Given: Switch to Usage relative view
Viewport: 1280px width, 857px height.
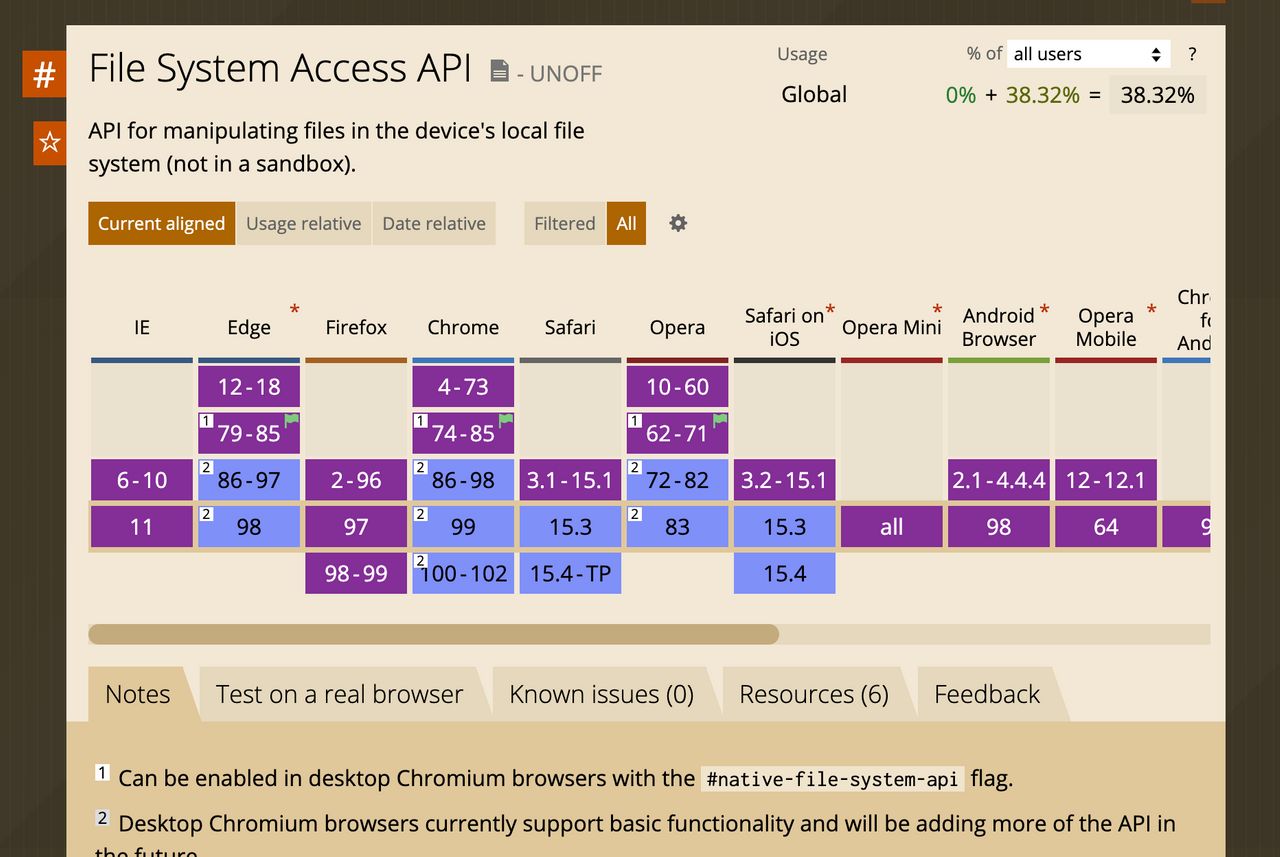Looking at the screenshot, I should pyautogui.click(x=303, y=223).
